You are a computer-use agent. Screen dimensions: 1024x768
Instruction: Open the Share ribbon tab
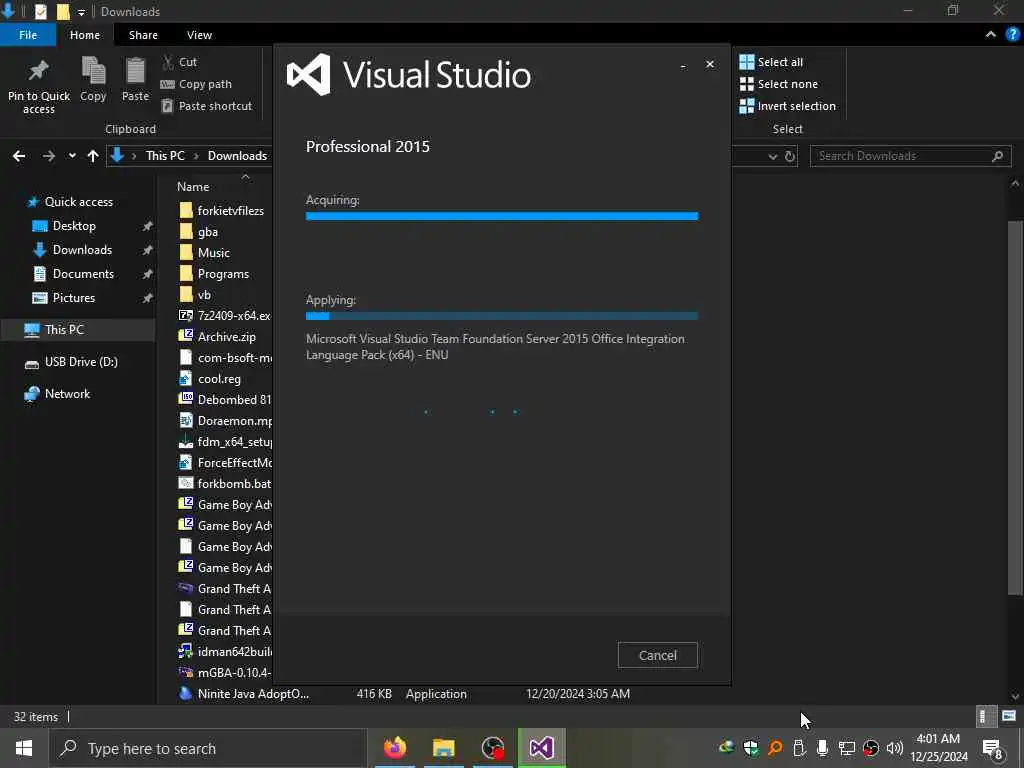[143, 35]
